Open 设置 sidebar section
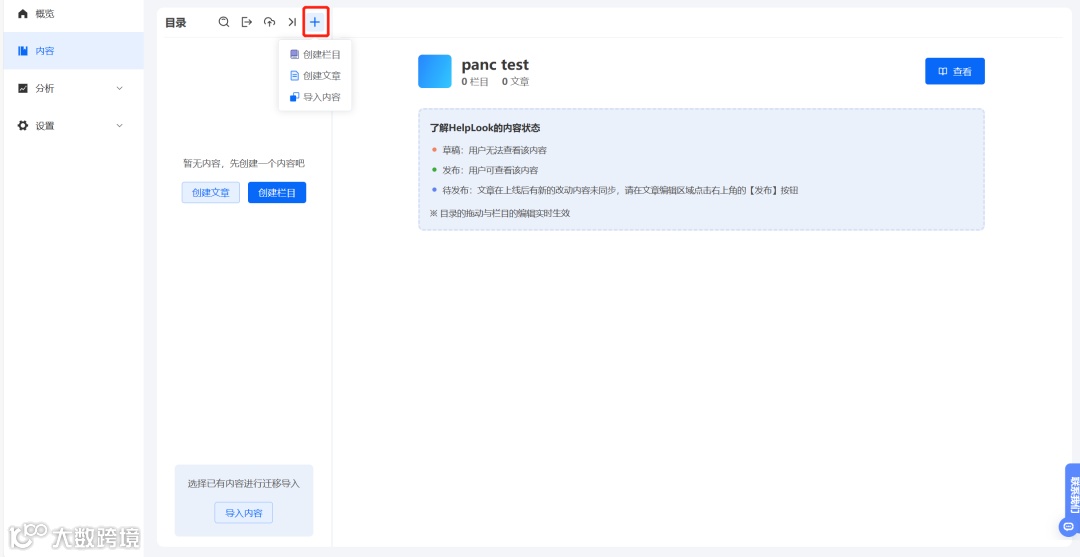Screen dimensions: 1080x557 (74, 125)
